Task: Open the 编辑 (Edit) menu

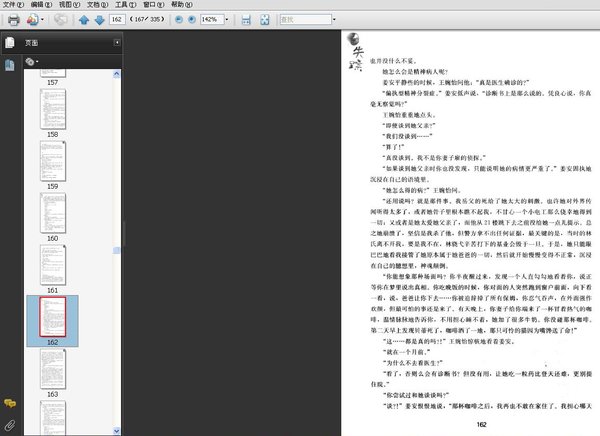Action: pos(41,5)
